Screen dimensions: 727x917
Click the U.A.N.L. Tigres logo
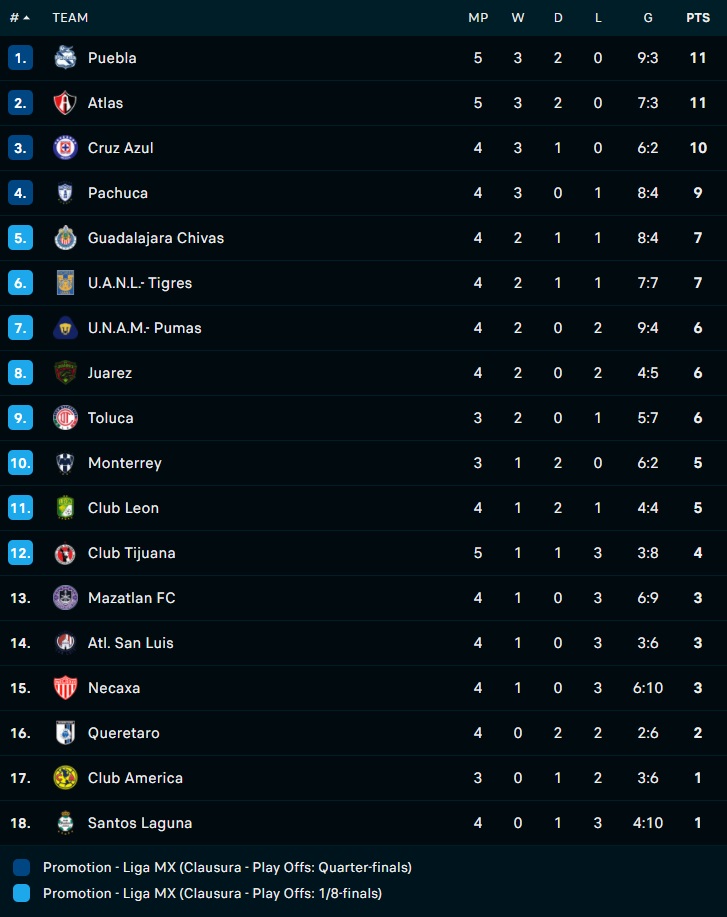[x=64, y=283]
